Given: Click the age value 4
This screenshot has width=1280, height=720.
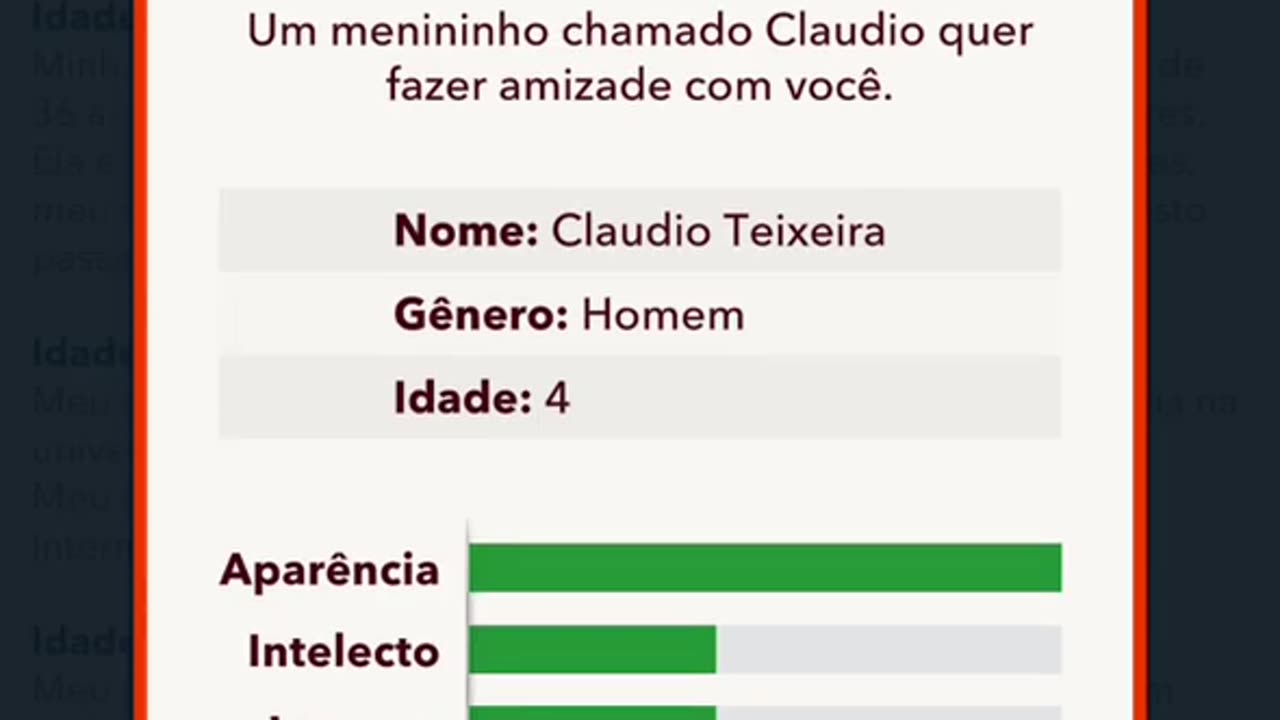Looking at the screenshot, I should (x=557, y=399).
